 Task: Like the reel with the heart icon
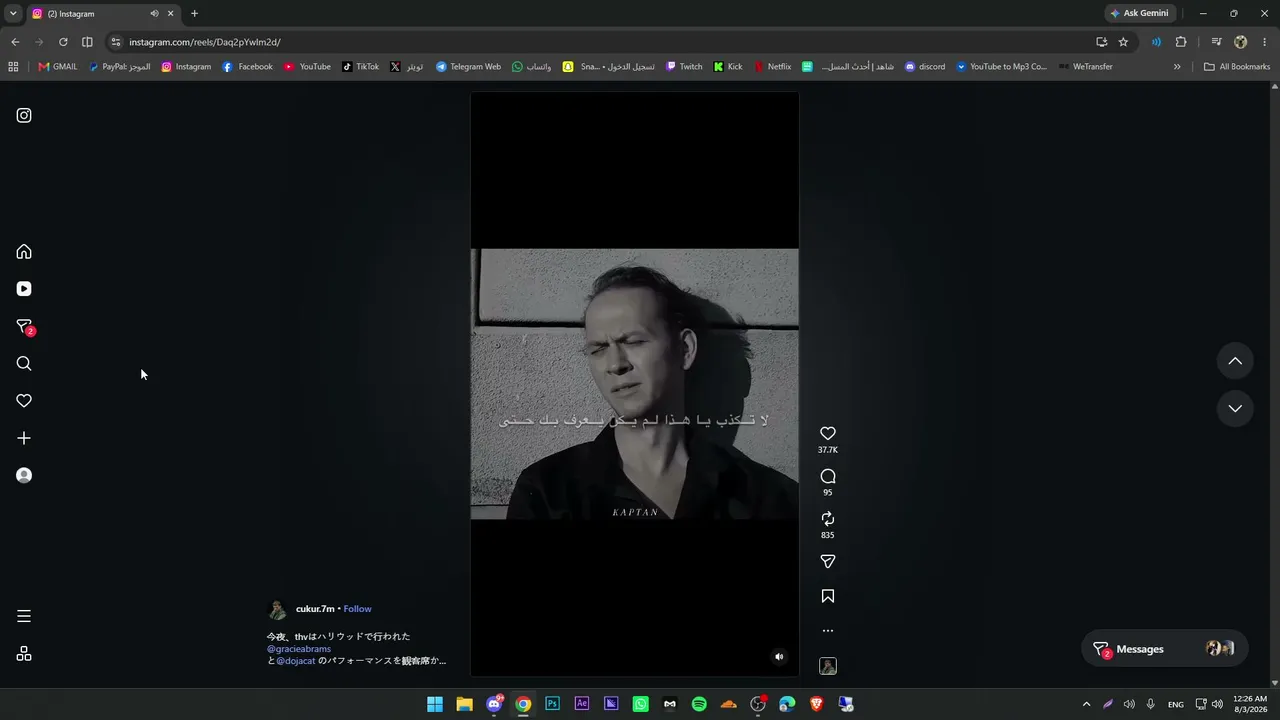[828, 433]
